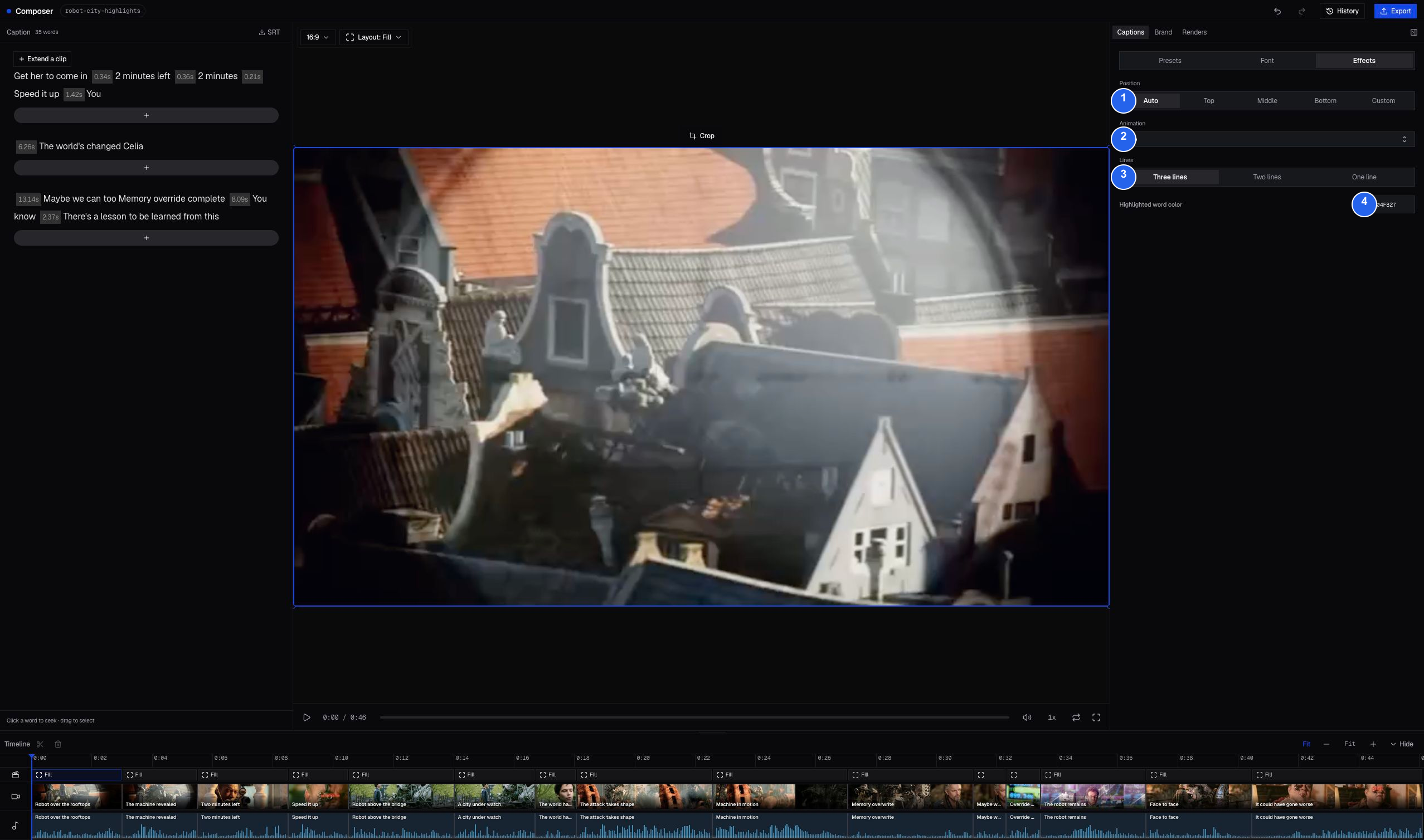Click the blue Fit timeline button
The image size is (1424, 840).
click(x=1306, y=744)
